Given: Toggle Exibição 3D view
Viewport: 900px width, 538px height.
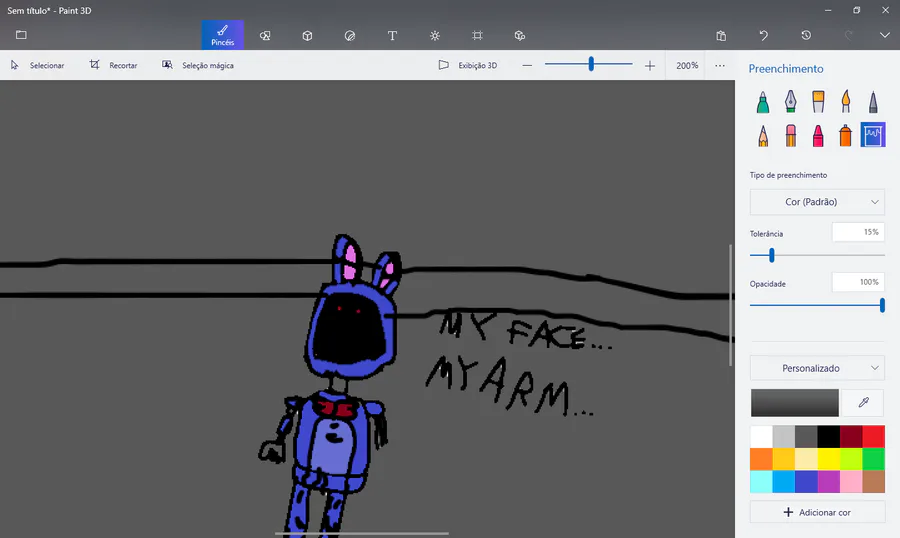Looking at the screenshot, I should (468, 65).
